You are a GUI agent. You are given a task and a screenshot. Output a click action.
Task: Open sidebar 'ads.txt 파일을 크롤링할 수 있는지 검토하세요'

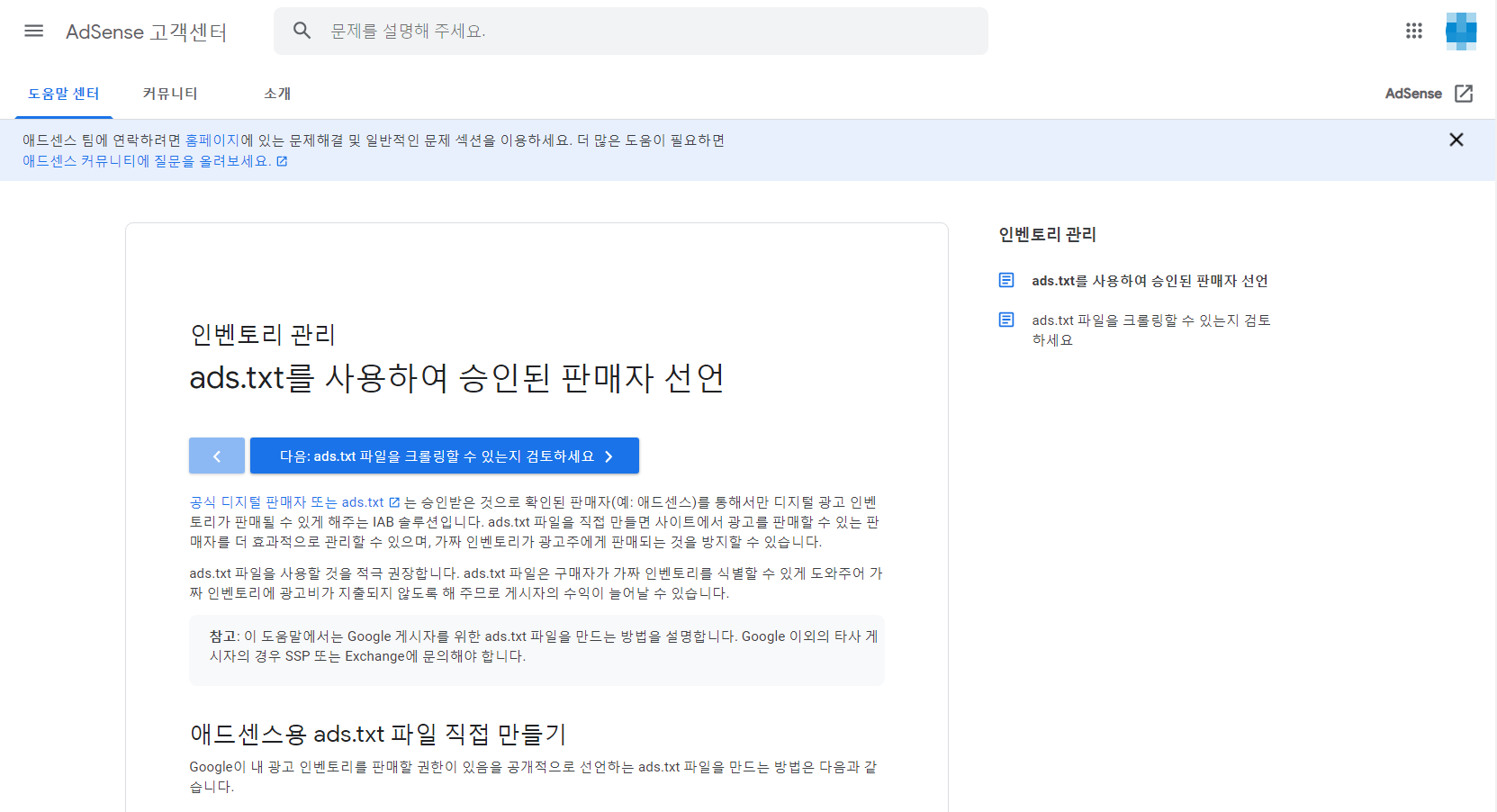point(1150,330)
